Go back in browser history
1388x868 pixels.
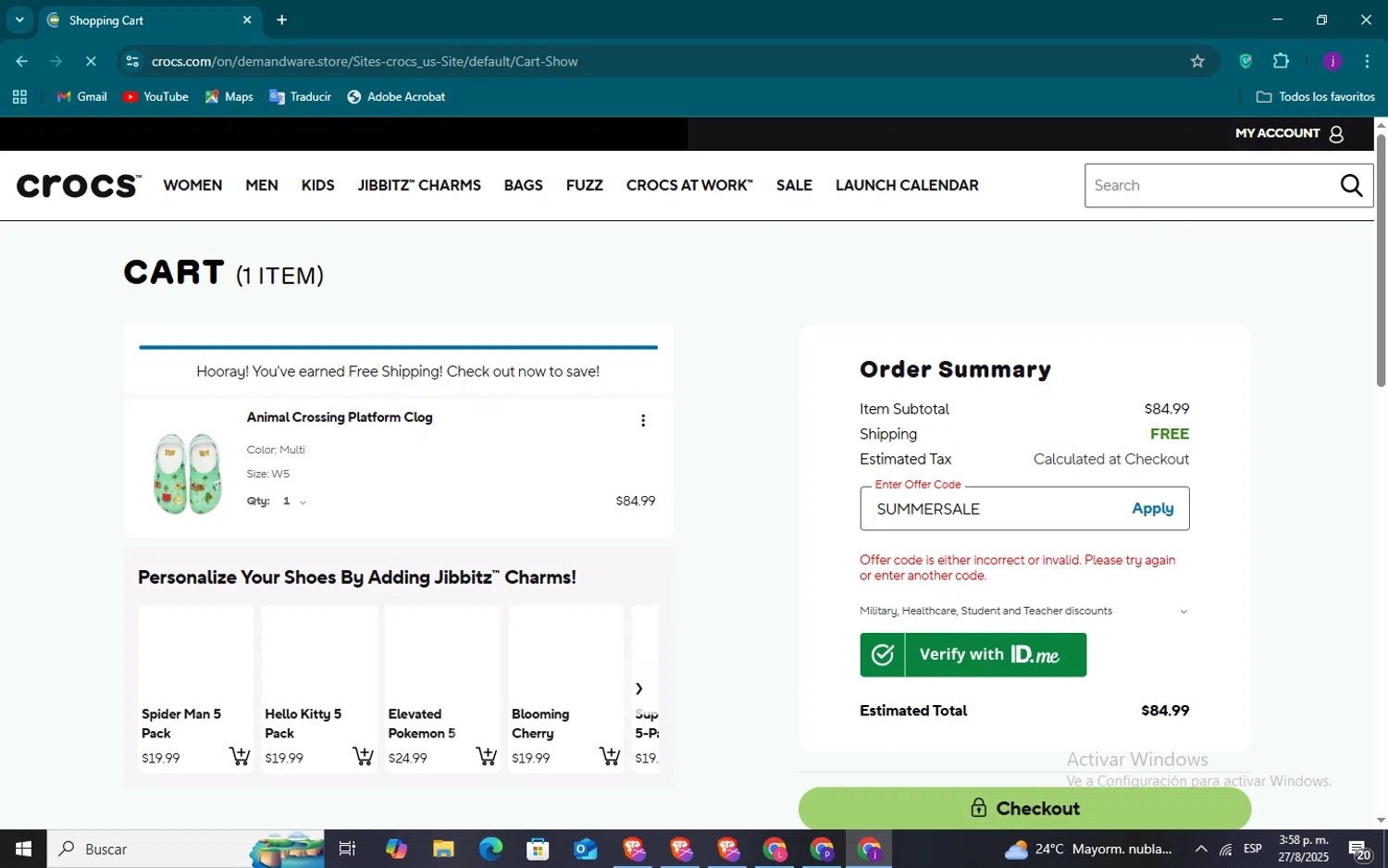(21, 61)
